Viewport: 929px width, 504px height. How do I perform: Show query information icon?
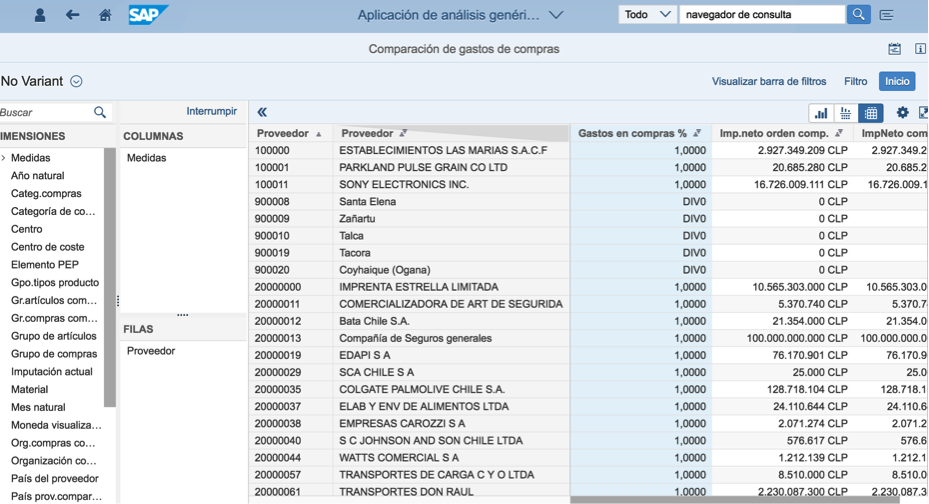[920, 49]
